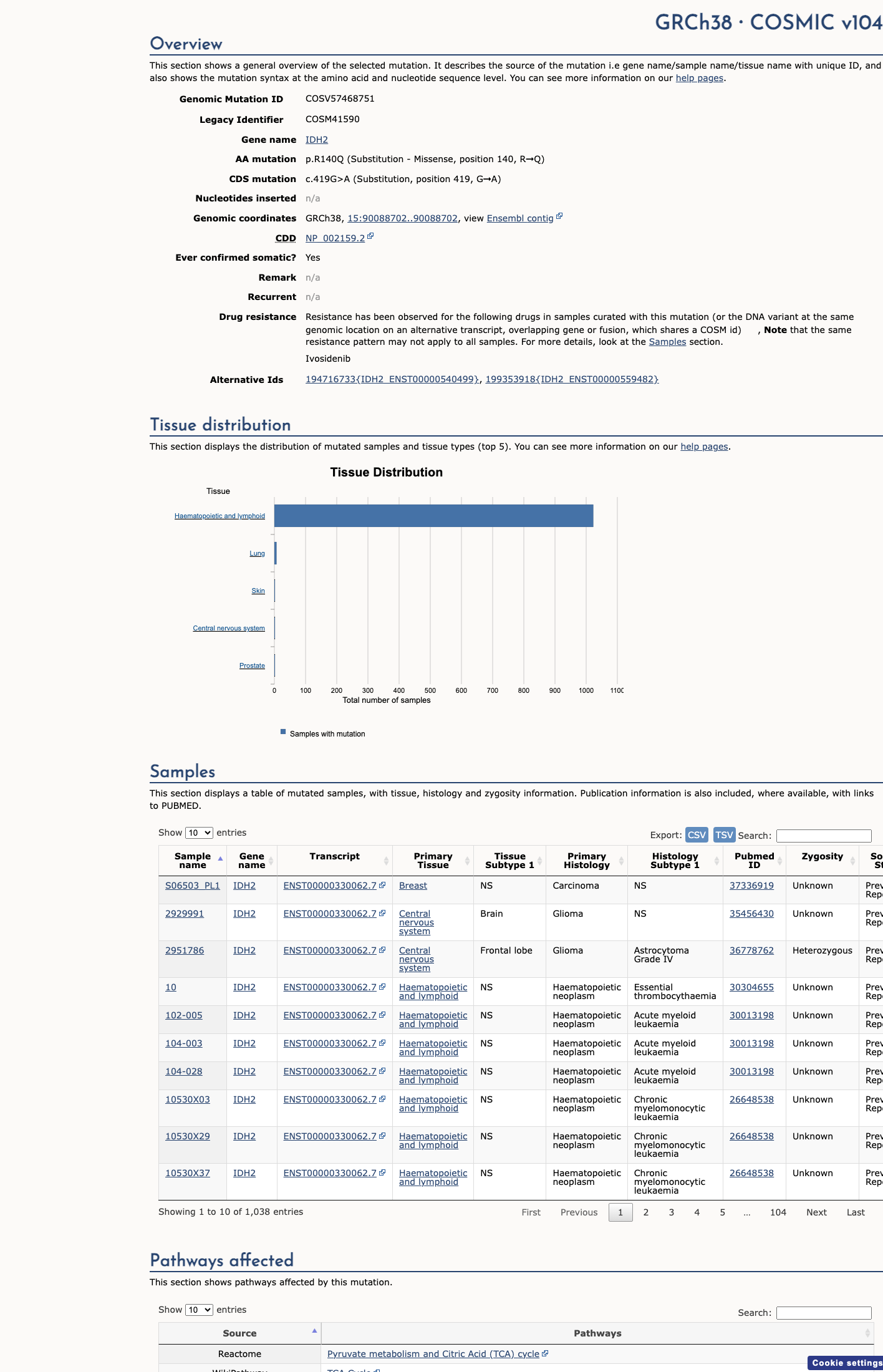Click the Haematopoietic and lymphoid bar in chart
Viewport: 883px width, 1372px height.
(433, 516)
